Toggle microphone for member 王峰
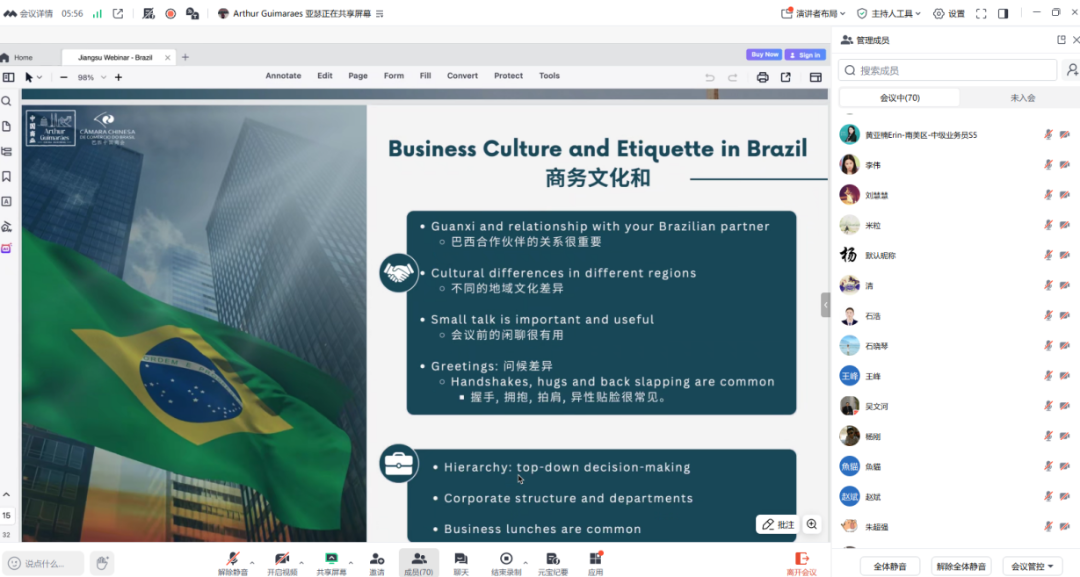The image size is (1080, 577). [x=1048, y=376]
